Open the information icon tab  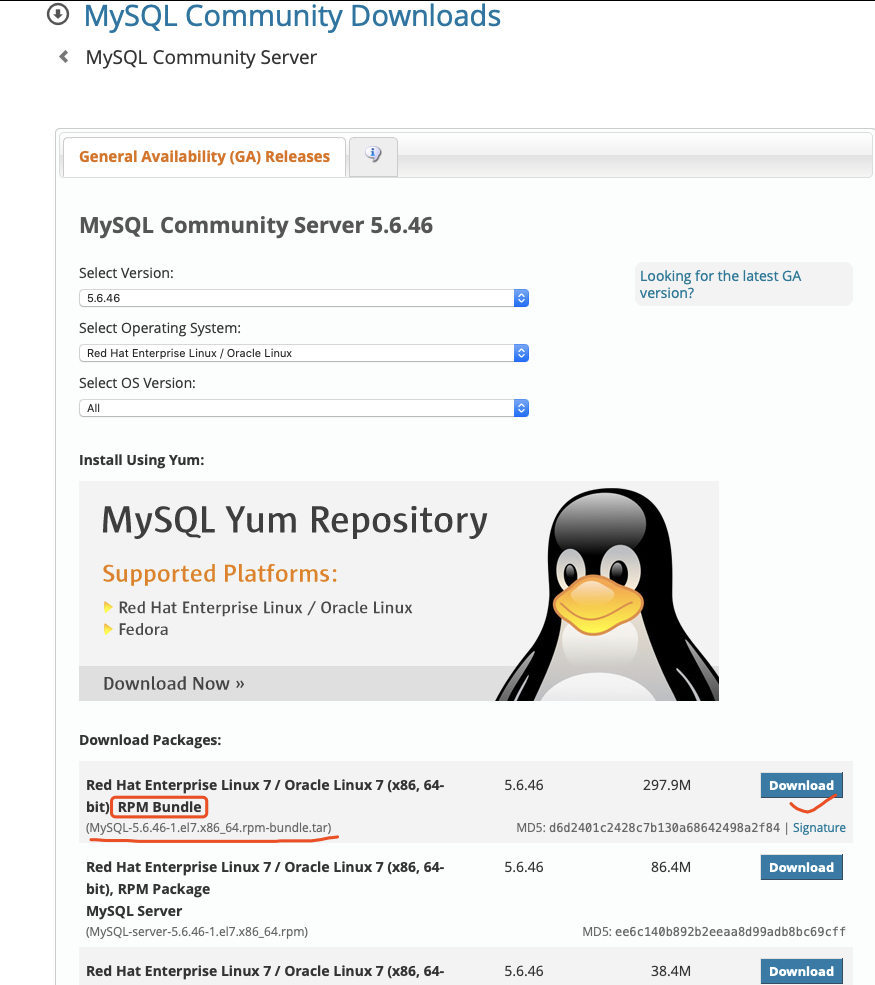tap(373, 155)
